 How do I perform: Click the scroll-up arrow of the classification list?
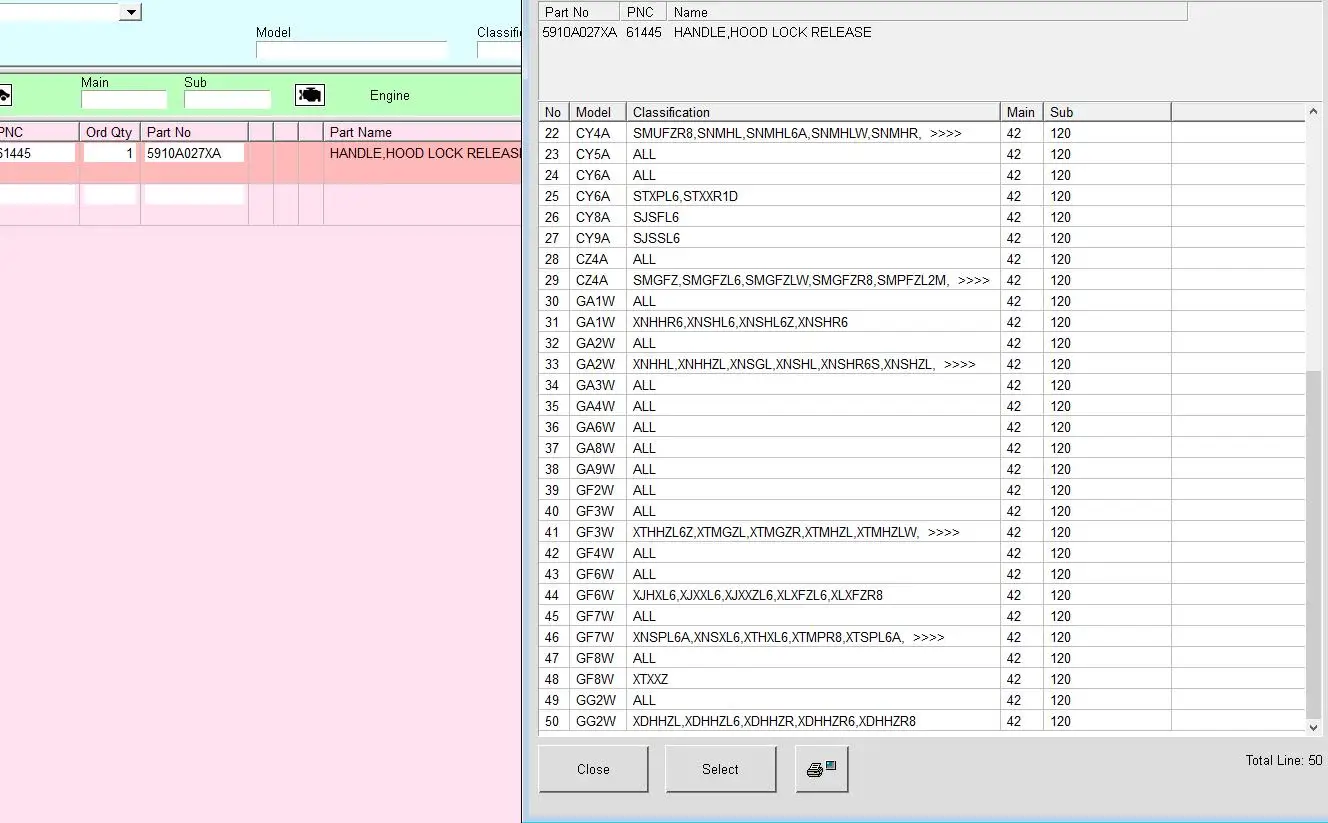pyautogui.click(x=1314, y=112)
